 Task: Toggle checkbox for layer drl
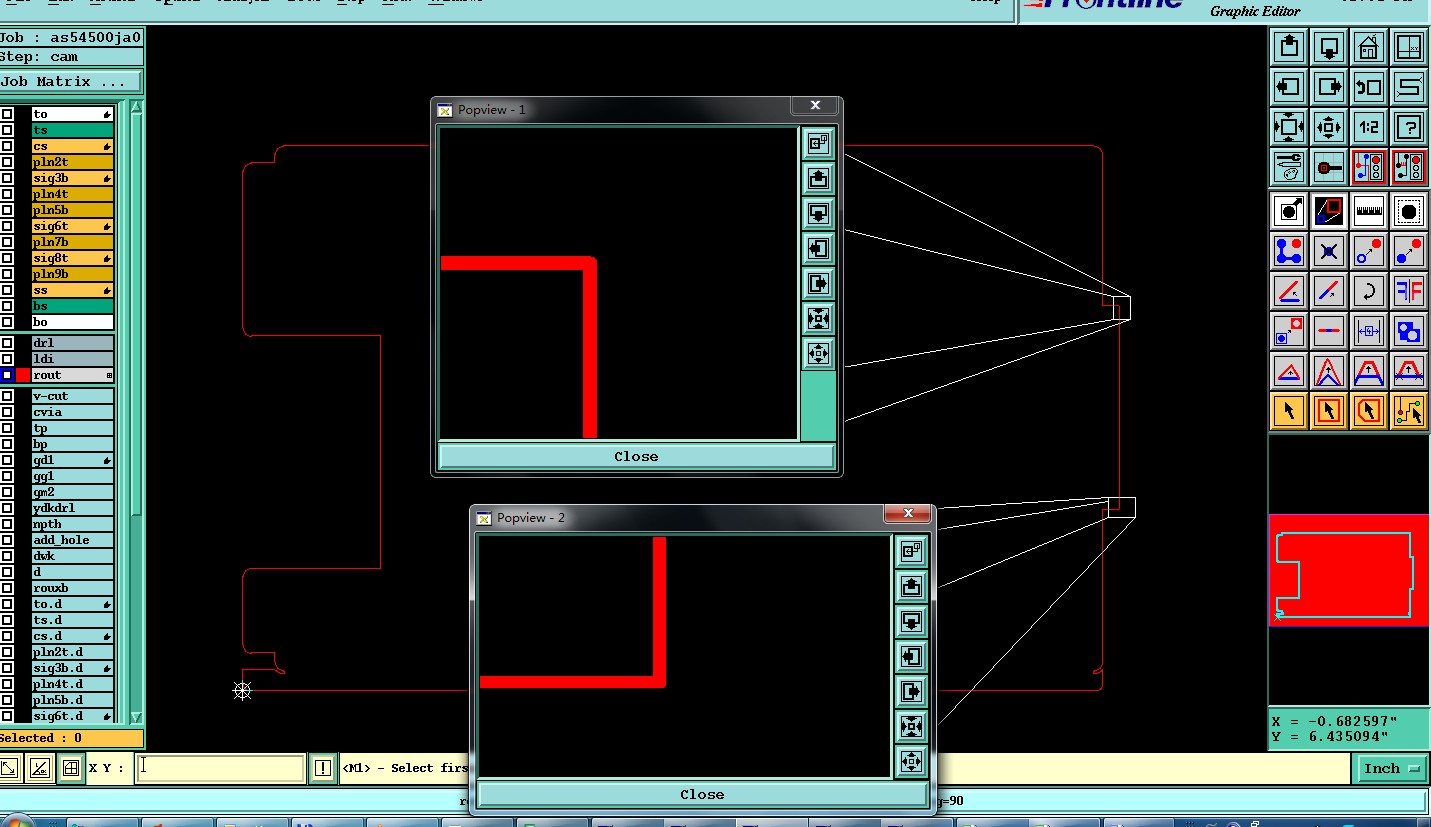click(x=7, y=343)
